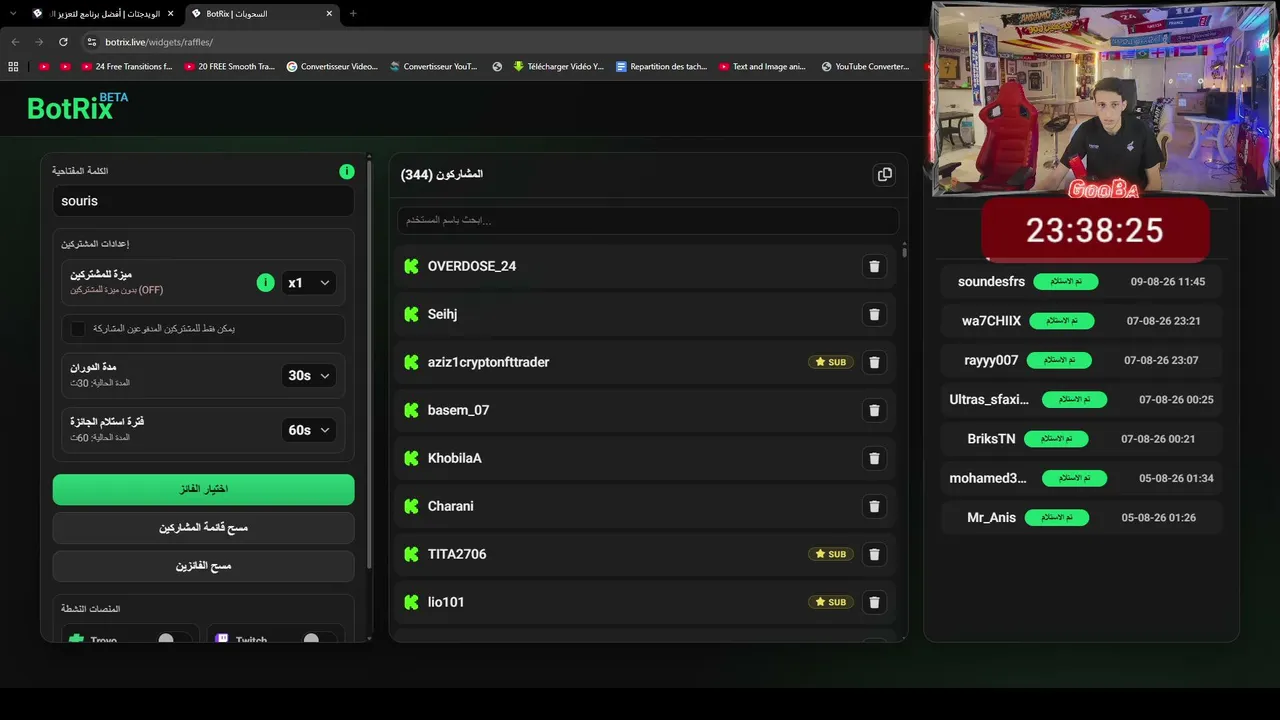Click مسح قائمة المشاركين button
The width and height of the screenshot is (1280, 720).
(x=204, y=527)
